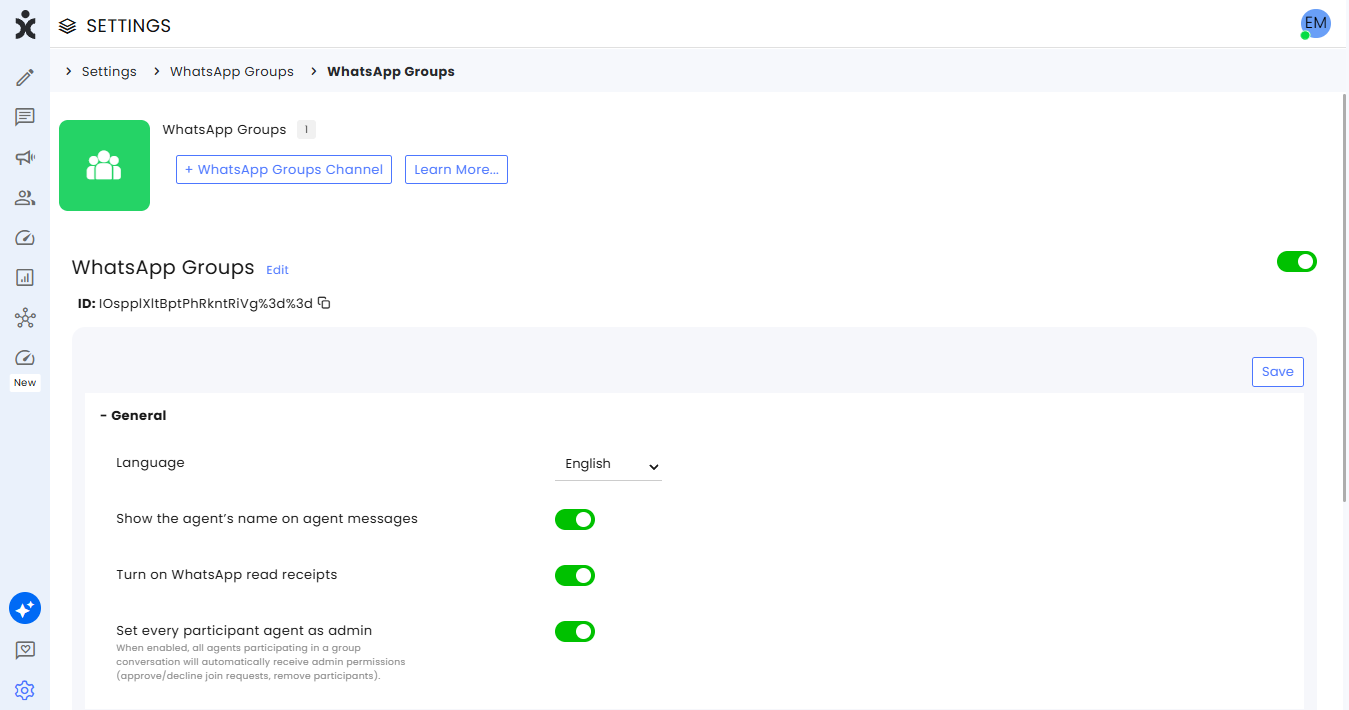
Task: Click the + WhatsApp Groups Channel button
Action: point(284,169)
